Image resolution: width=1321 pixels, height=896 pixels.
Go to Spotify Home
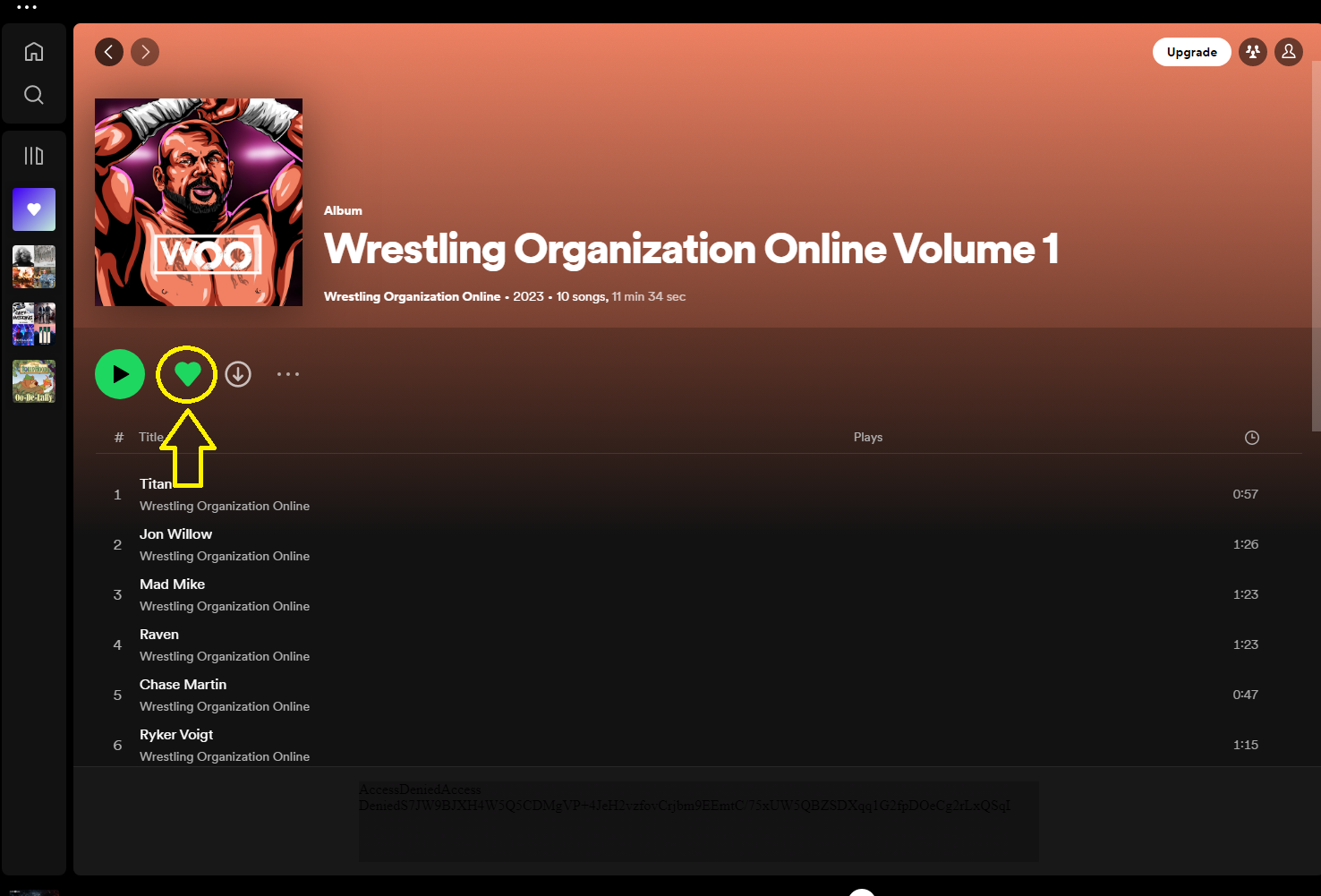pyautogui.click(x=34, y=52)
